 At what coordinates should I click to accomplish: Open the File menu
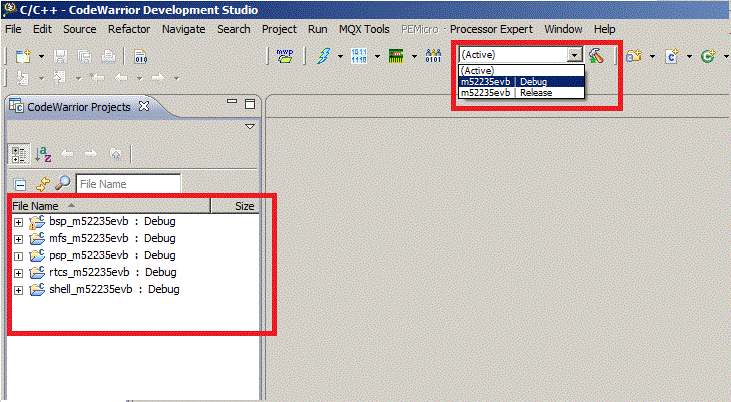coord(13,29)
